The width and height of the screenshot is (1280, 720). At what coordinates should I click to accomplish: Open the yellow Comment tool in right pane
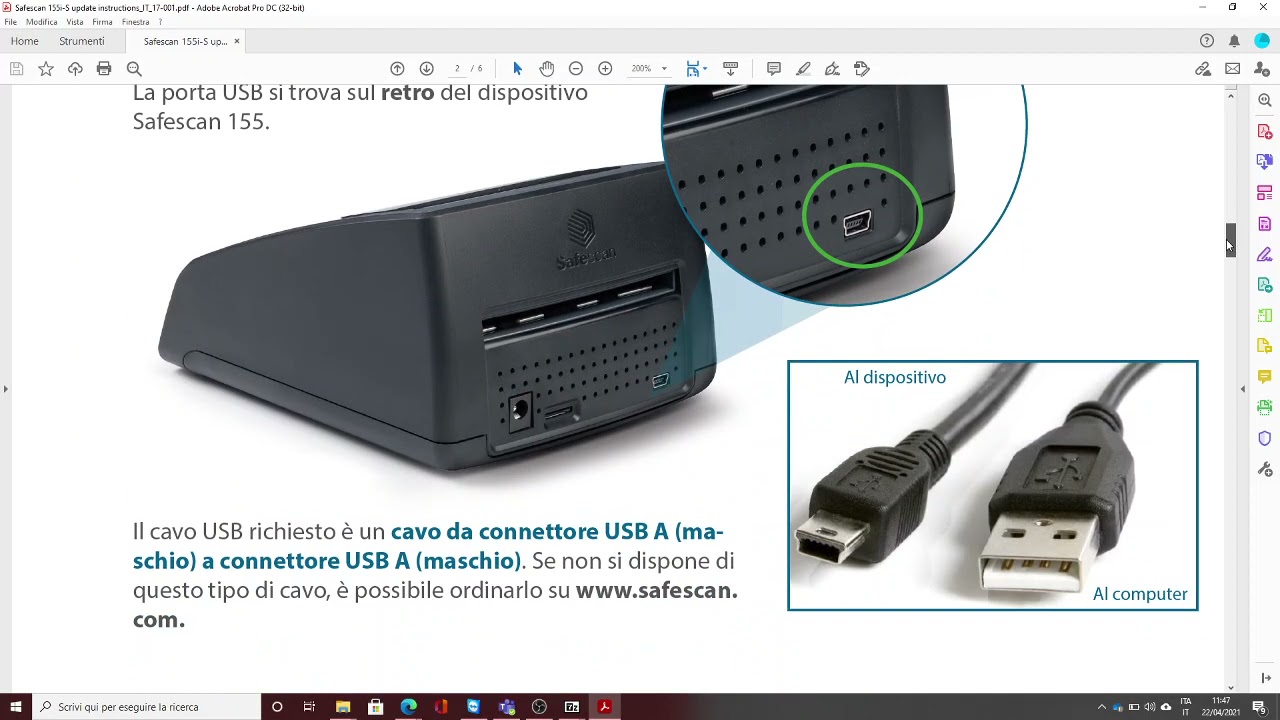[1265, 377]
